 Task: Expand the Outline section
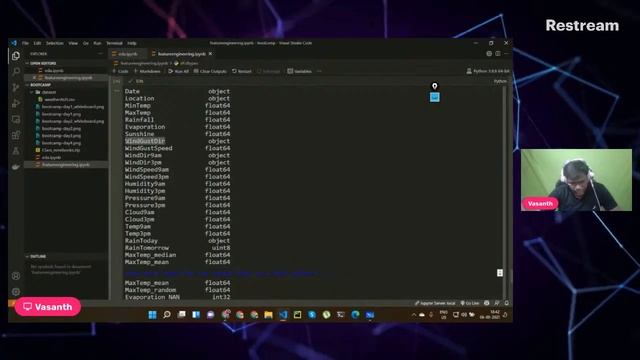point(38,256)
